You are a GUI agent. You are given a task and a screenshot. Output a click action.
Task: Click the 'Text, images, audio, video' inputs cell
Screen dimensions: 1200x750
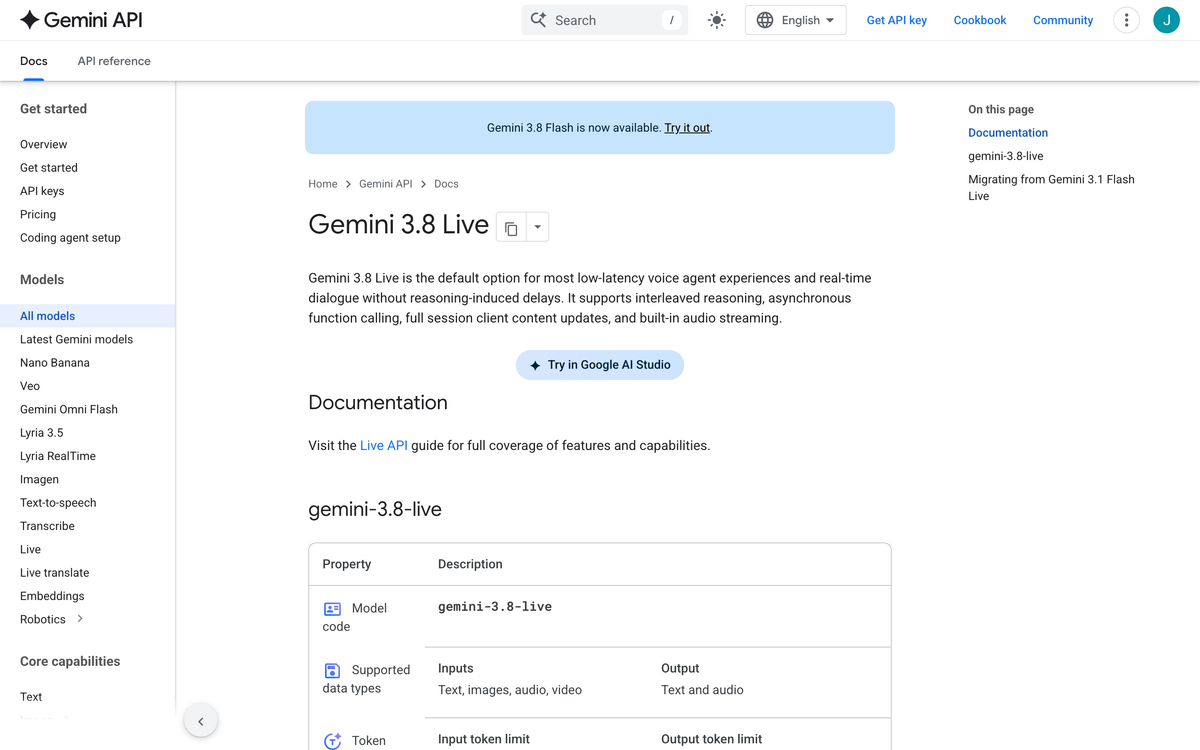point(510,690)
